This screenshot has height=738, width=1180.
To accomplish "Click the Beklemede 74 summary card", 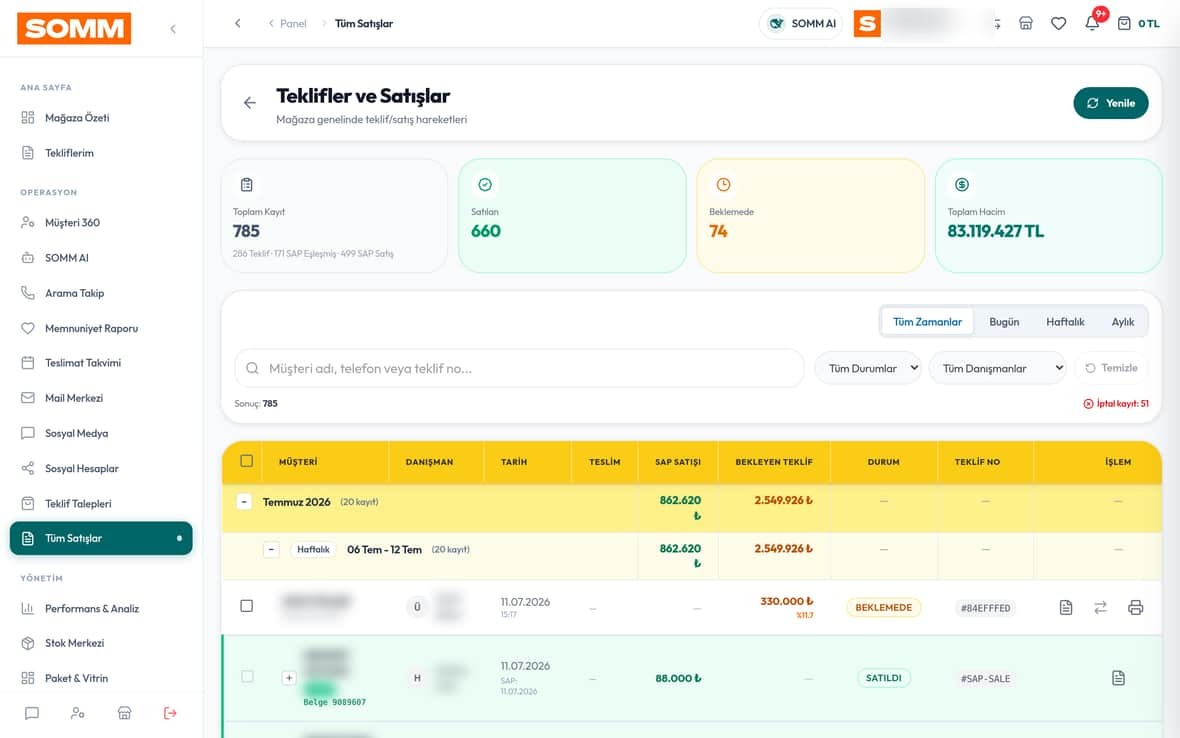I will click(810, 215).
